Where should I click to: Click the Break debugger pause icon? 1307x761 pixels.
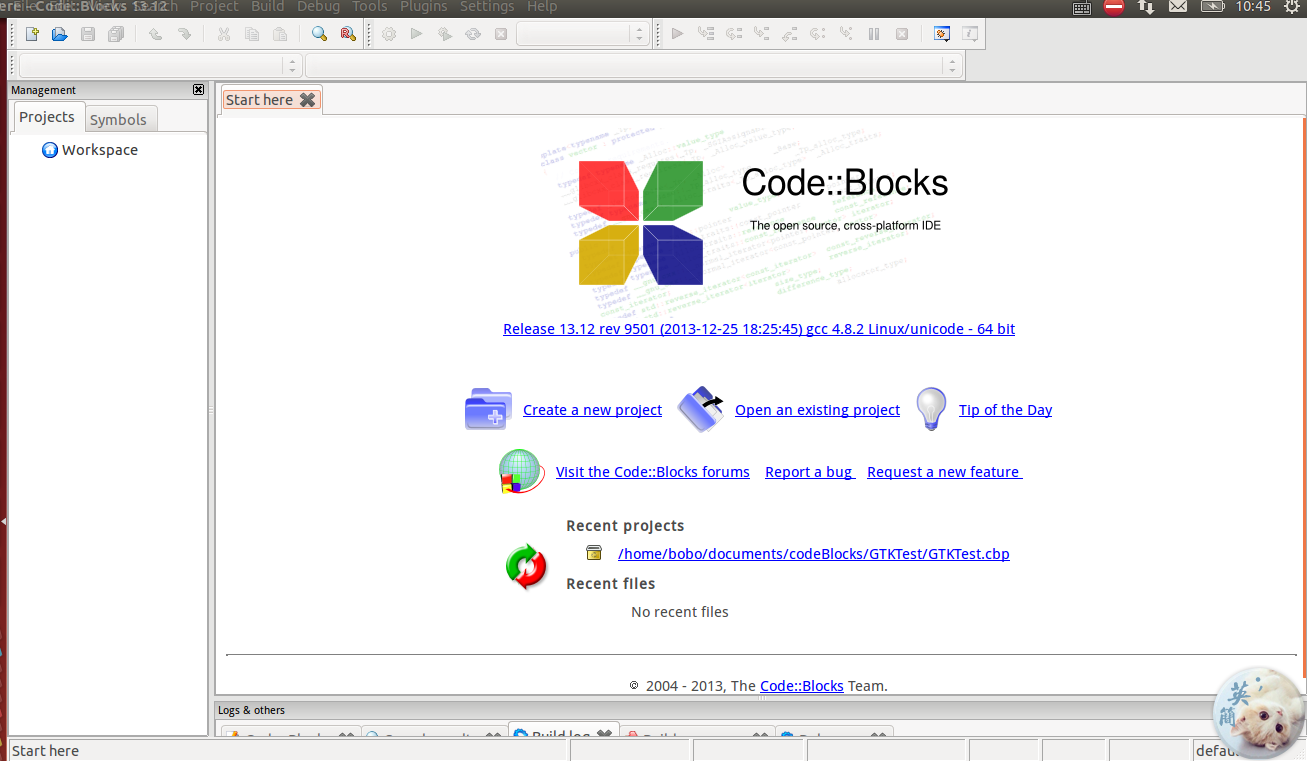pyautogui.click(x=874, y=34)
